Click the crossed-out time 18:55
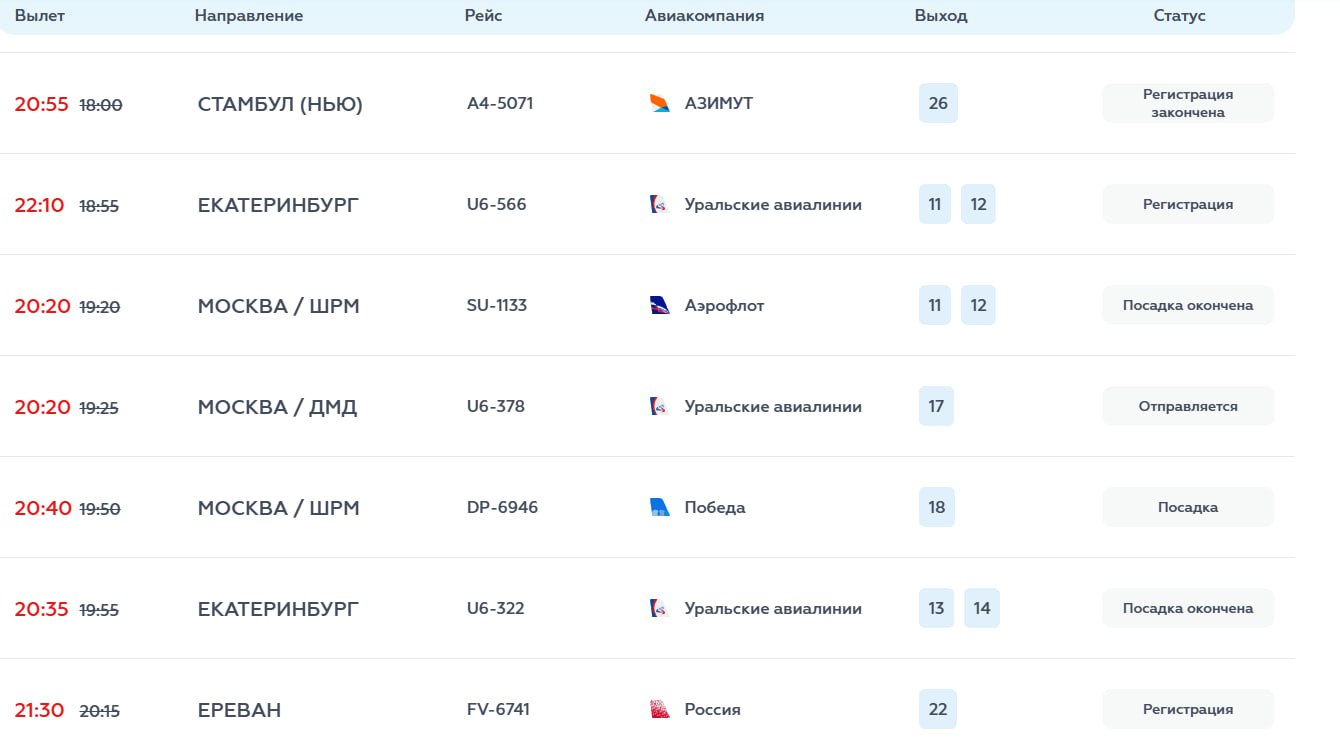This screenshot has width=1340, height=747. click(x=99, y=206)
